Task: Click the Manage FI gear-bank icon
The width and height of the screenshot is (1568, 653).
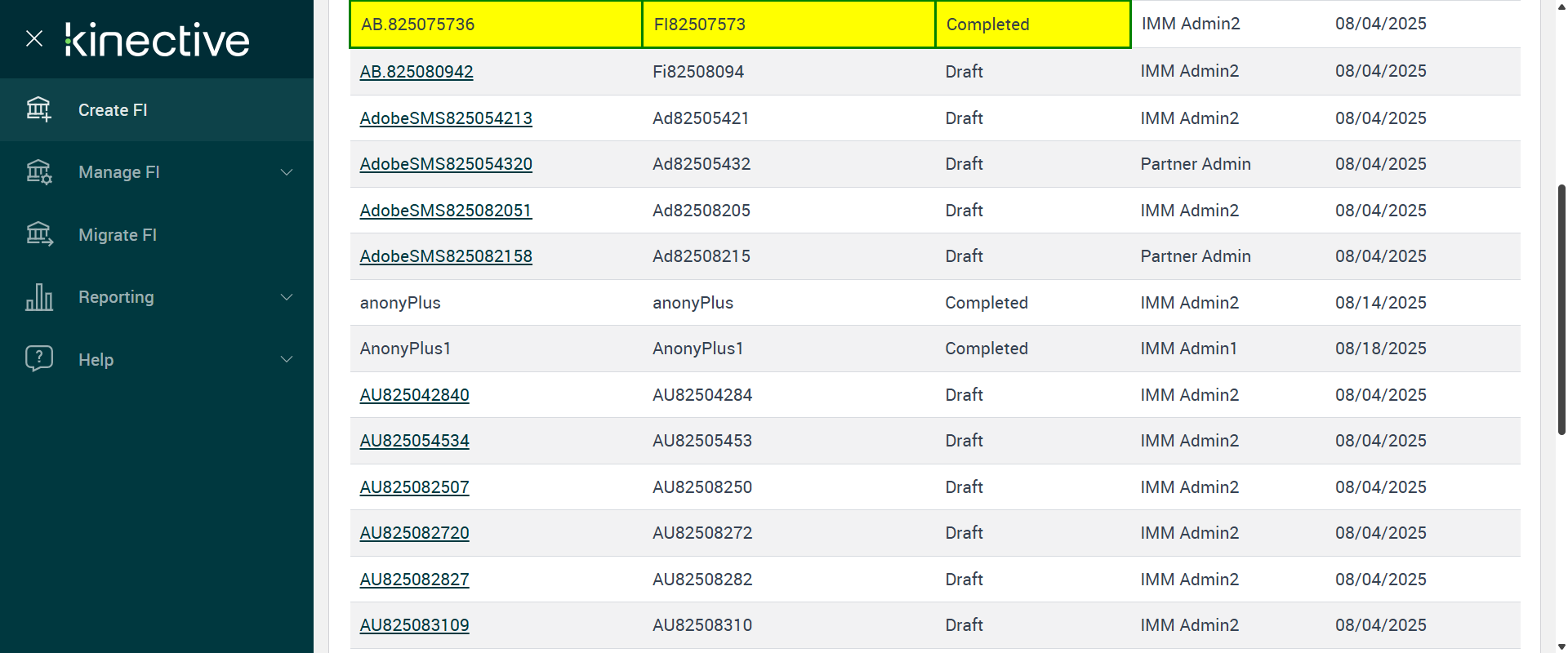Action: [38, 172]
